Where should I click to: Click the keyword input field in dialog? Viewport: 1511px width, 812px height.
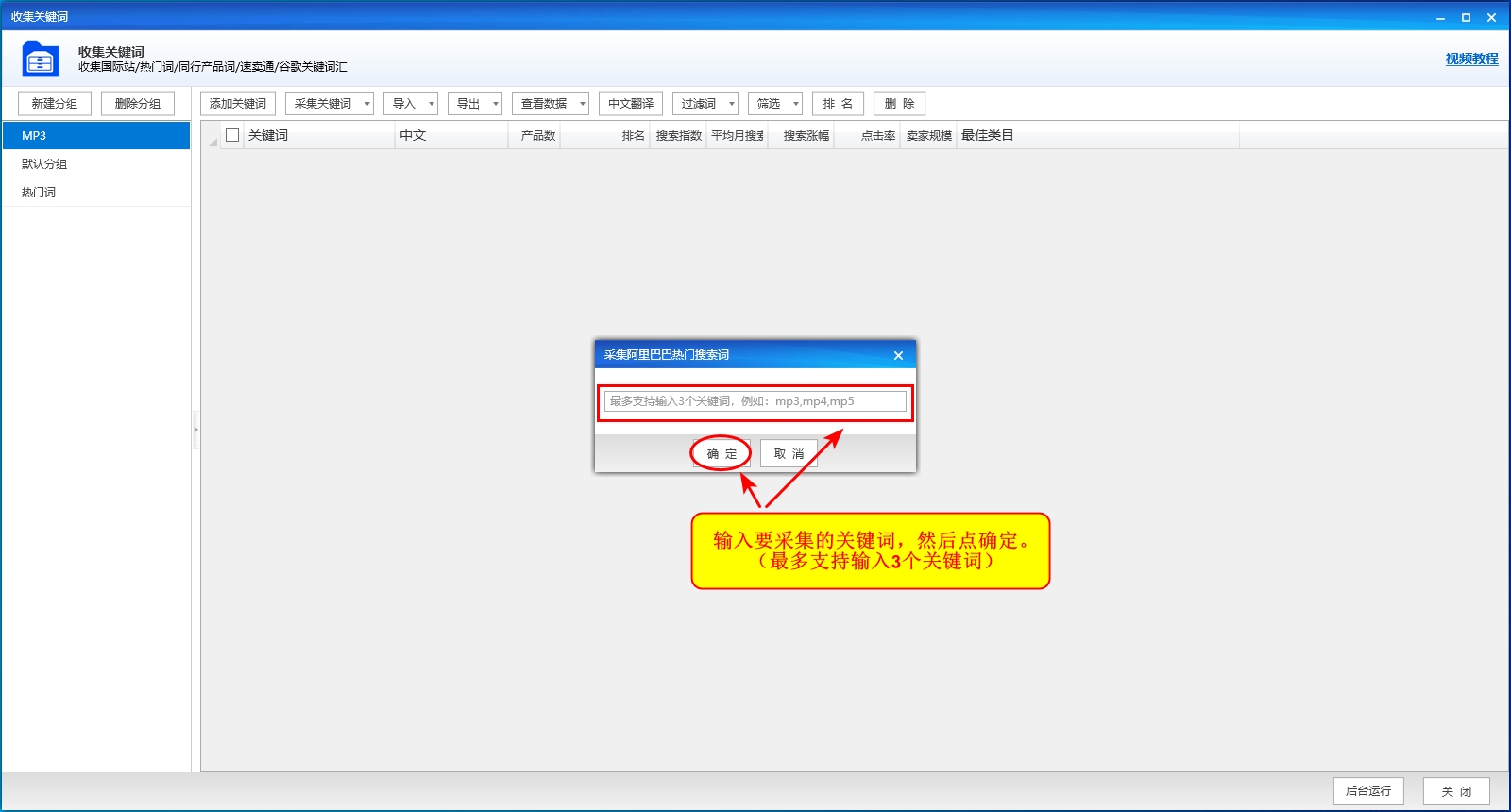pos(755,401)
